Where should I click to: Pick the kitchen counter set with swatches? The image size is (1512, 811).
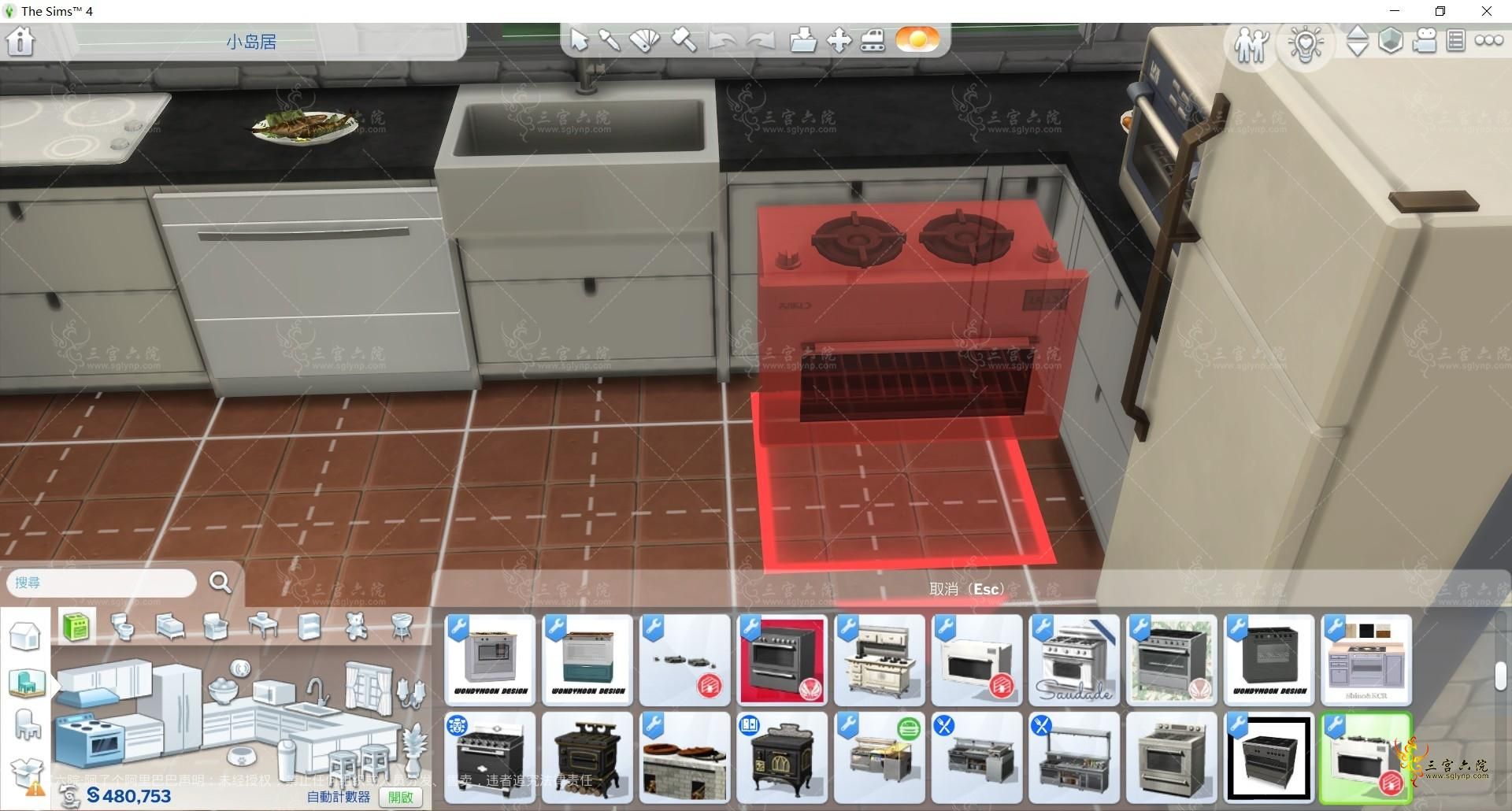coord(1366,660)
